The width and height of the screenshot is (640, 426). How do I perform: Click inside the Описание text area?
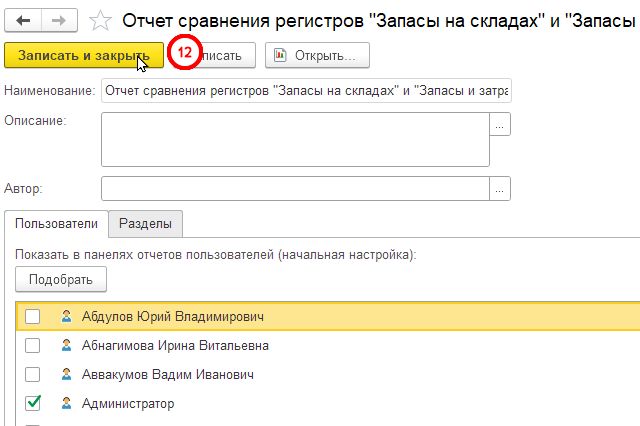[x=295, y=138]
